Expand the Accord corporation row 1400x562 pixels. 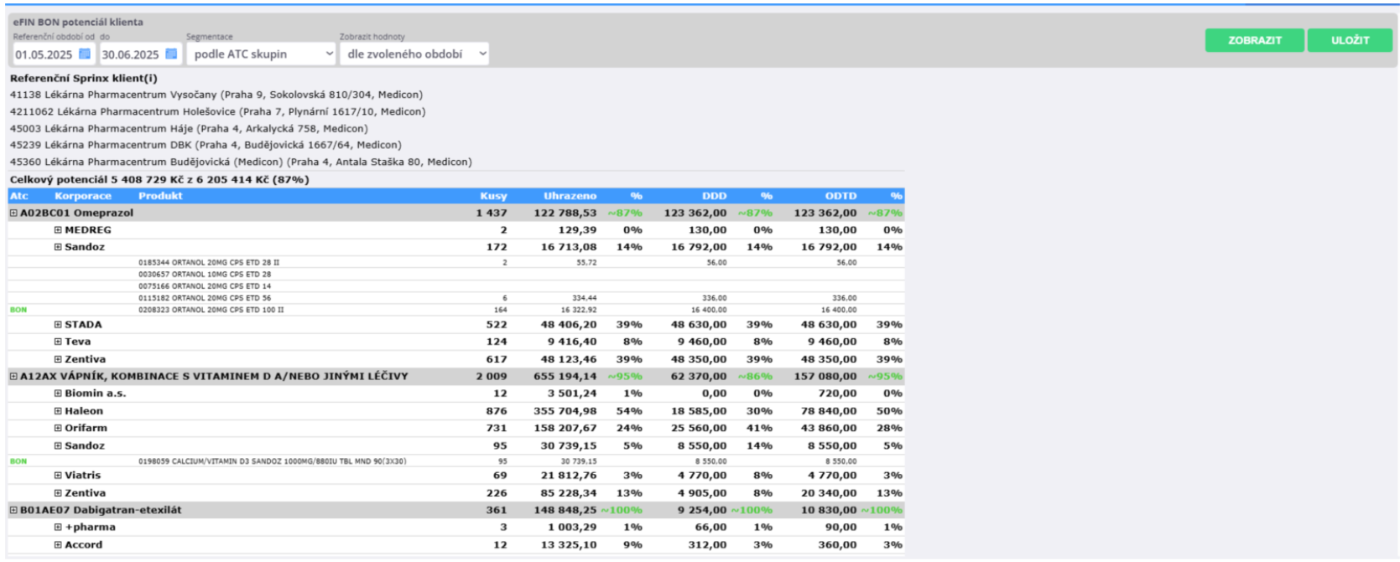[x=58, y=545]
